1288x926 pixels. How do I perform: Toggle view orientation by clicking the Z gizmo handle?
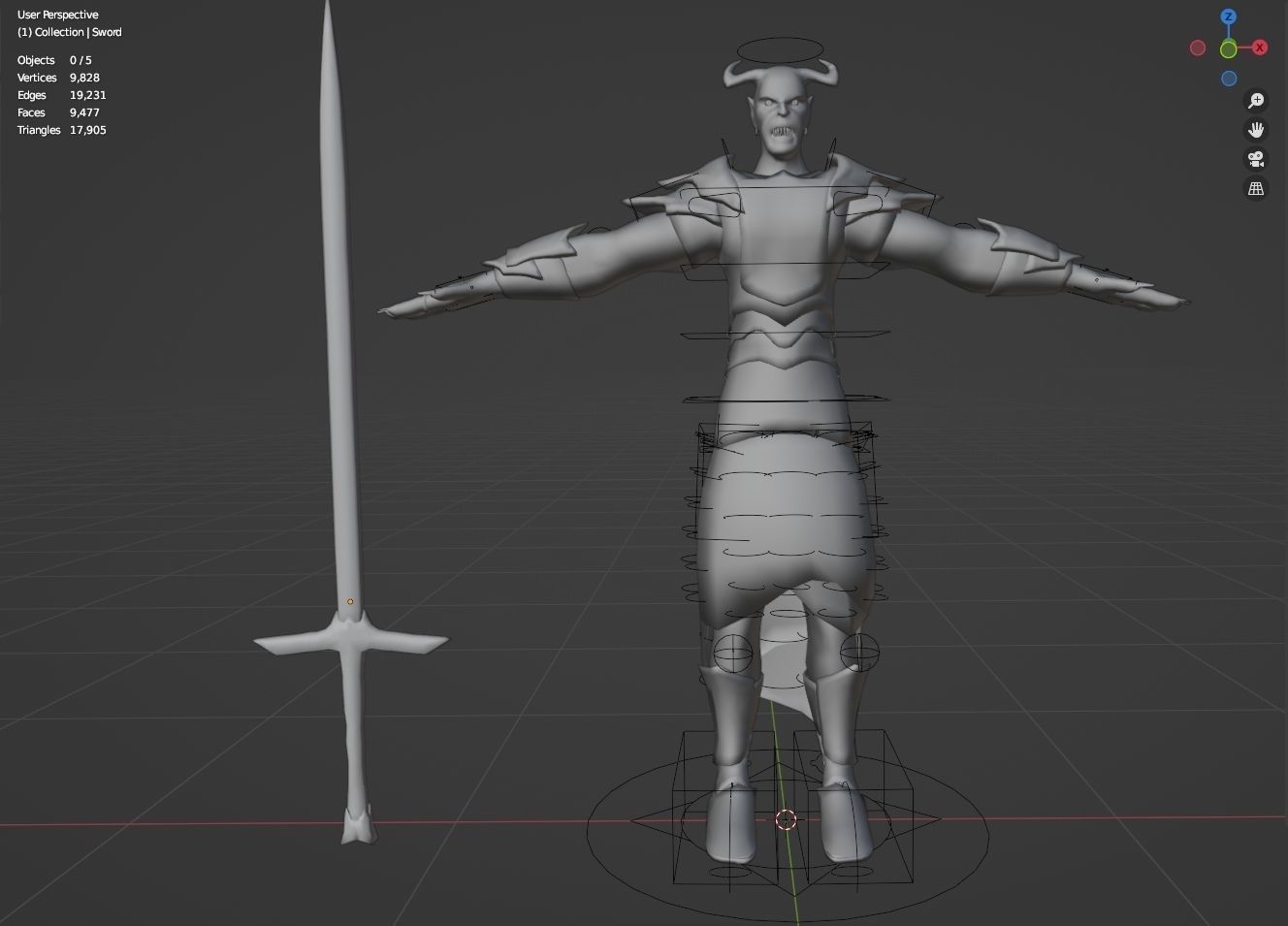click(x=1228, y=16)
